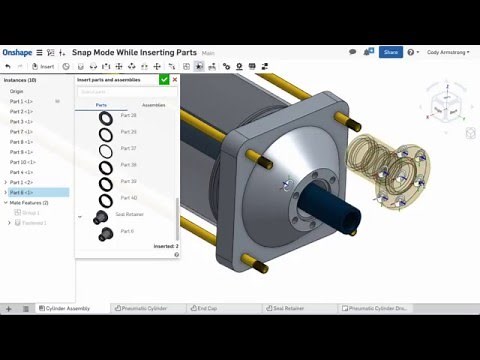Click the mate connector tool after Snap mode
This screenshot has height=360, width=480.
(x=212, y=67)
